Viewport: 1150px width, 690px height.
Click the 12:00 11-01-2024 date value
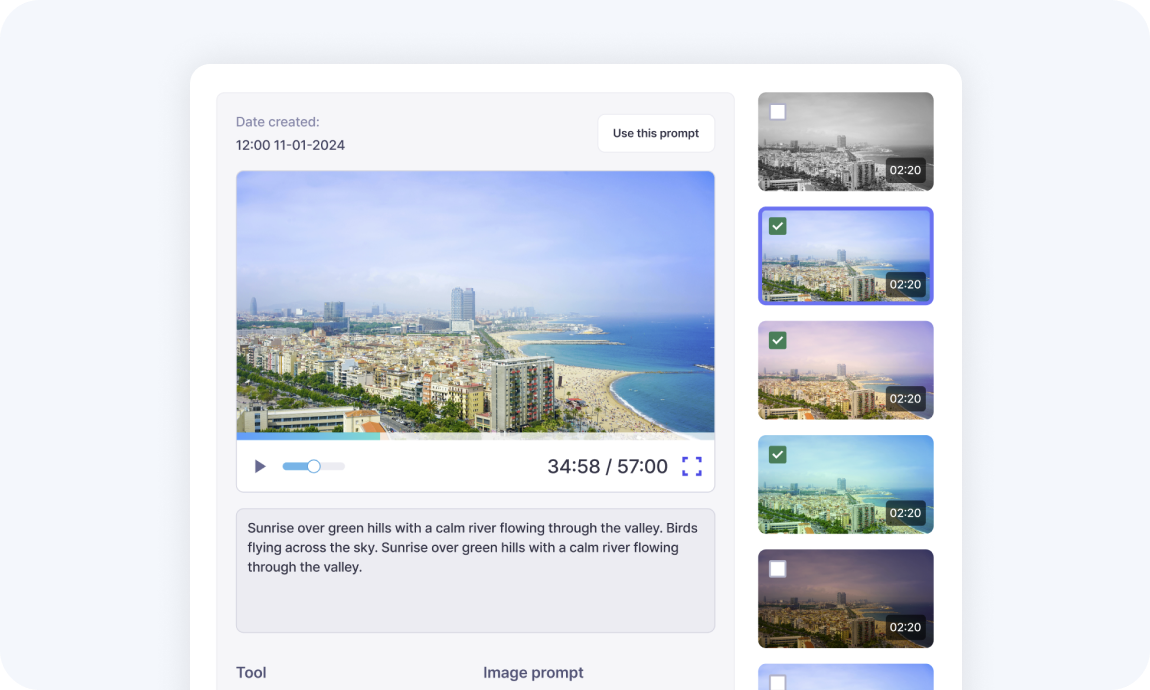click(290, 145)
